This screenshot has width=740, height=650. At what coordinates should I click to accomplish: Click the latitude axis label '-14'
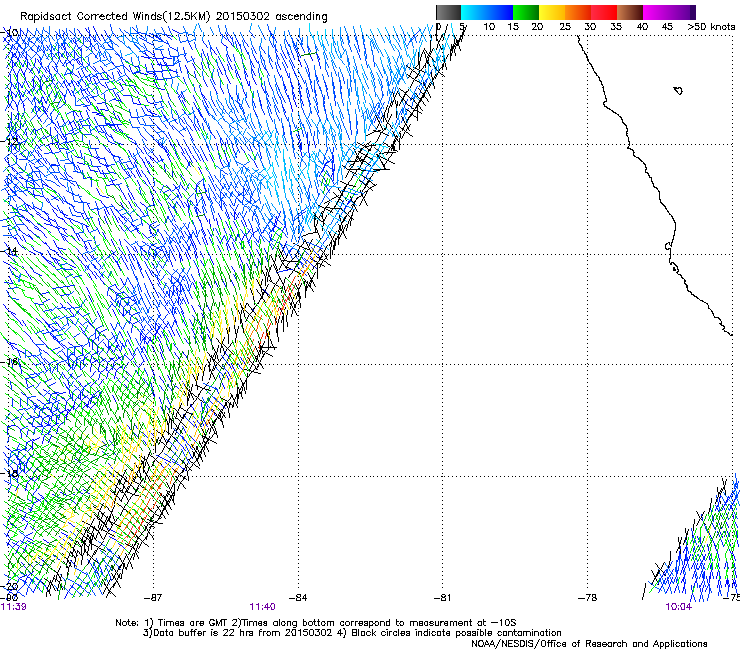point(11,251)
